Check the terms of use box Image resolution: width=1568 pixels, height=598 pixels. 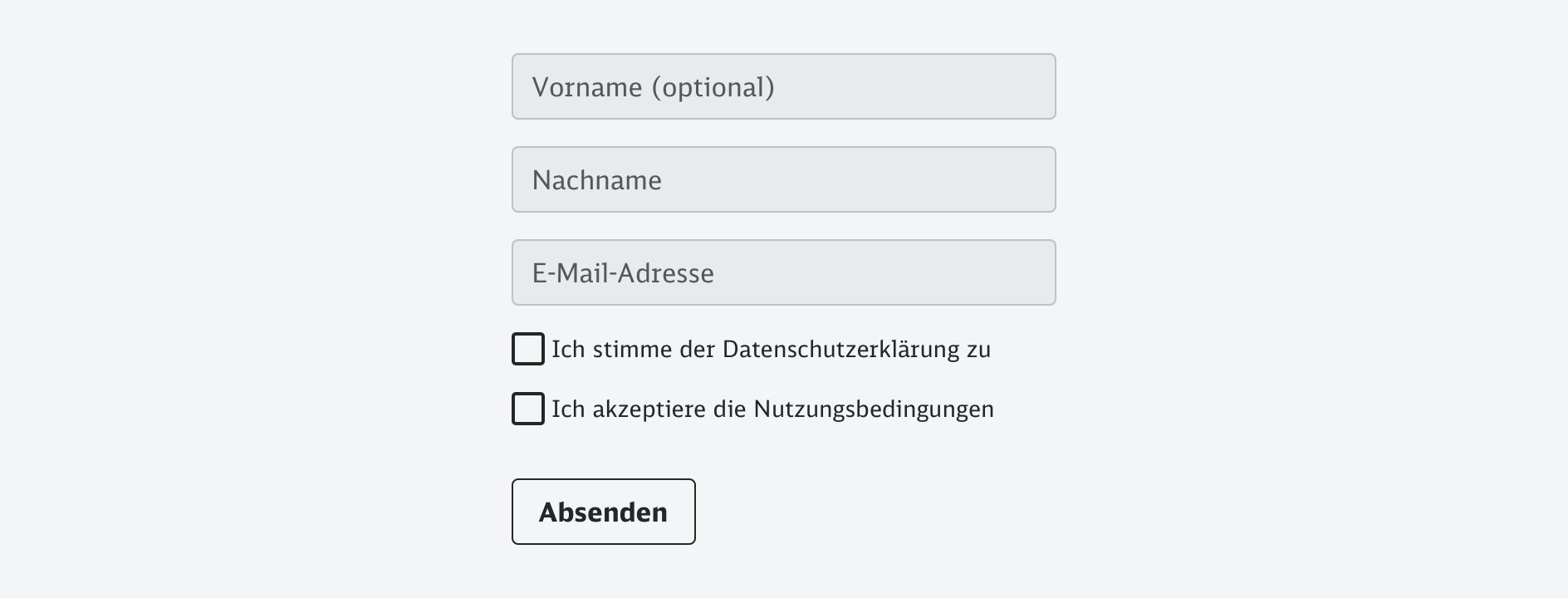point(528,409)
